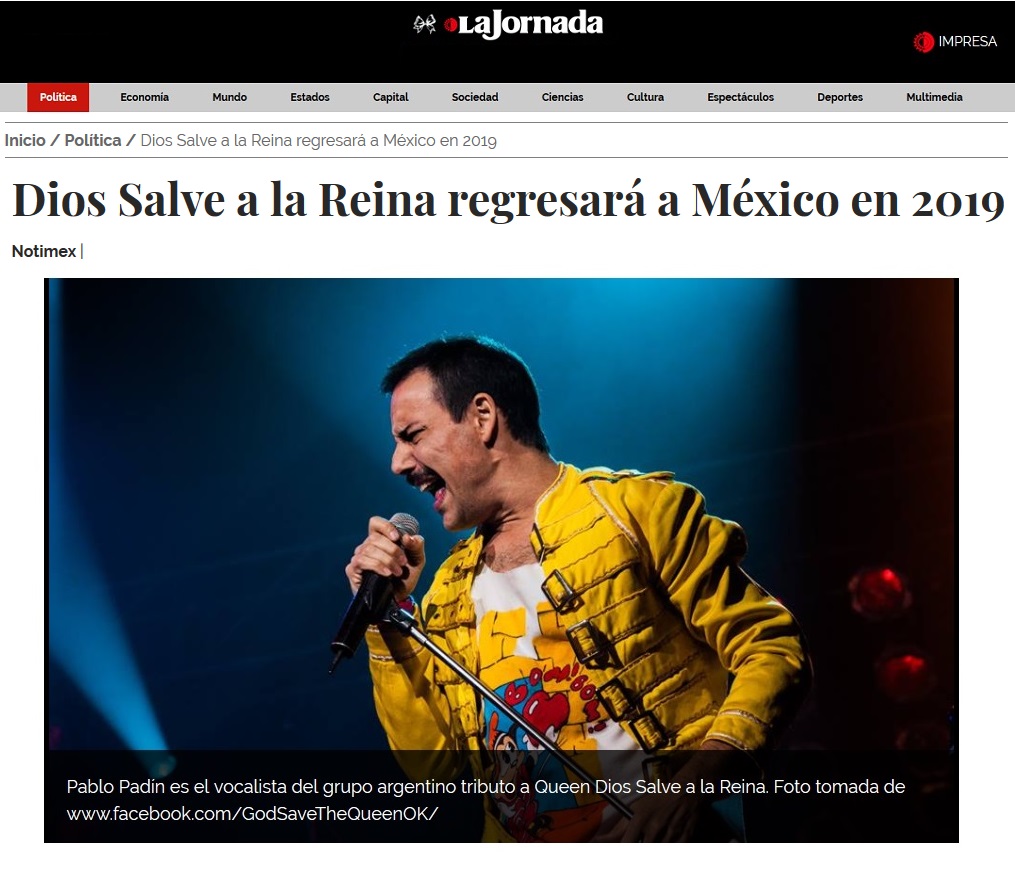Open the Economía section
Image resolution: width=1015 pixels, height=877 pixels.
pos(144,97)
